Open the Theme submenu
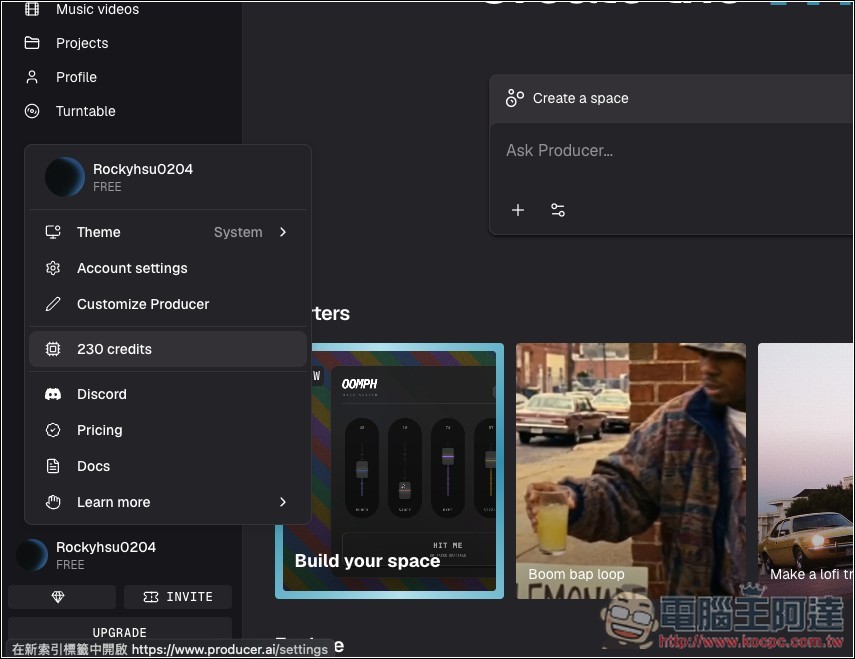This screenshot has height=659, width=855. point(168,232)
